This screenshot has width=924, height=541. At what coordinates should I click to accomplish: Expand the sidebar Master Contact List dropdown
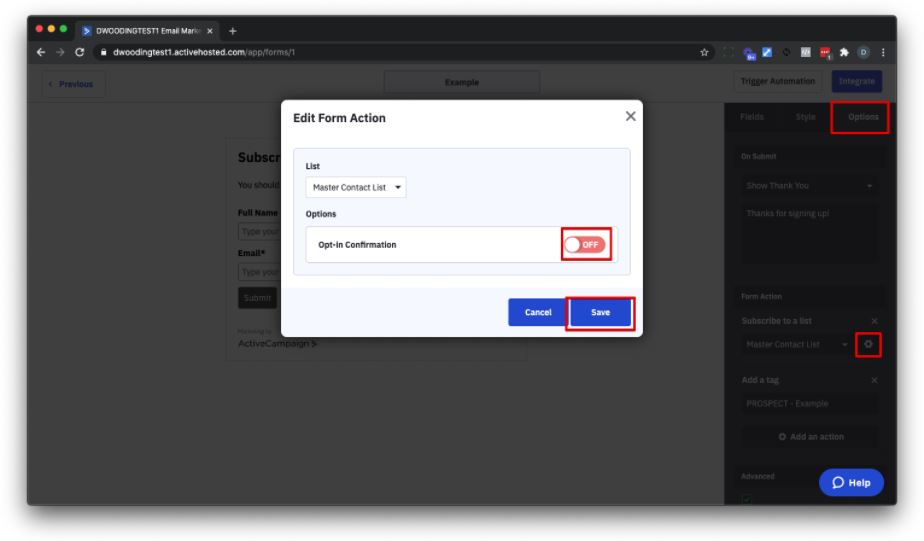[x=796, y=344]
